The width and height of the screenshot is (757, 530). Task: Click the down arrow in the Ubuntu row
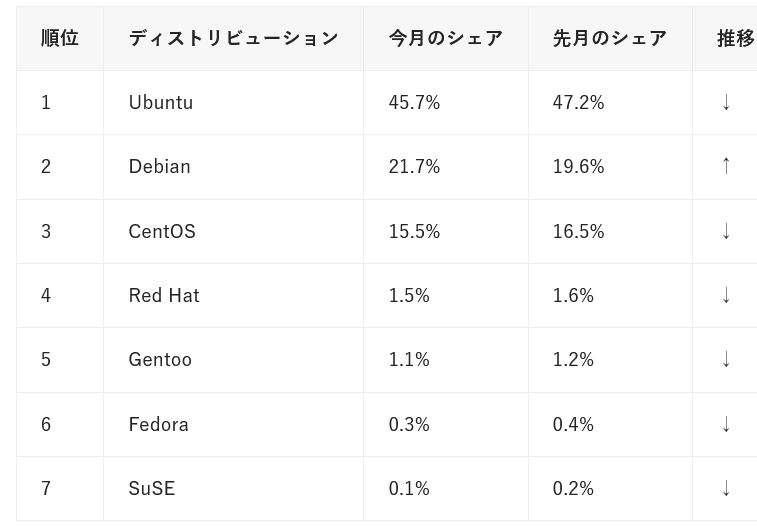click(x=726, y=102)
